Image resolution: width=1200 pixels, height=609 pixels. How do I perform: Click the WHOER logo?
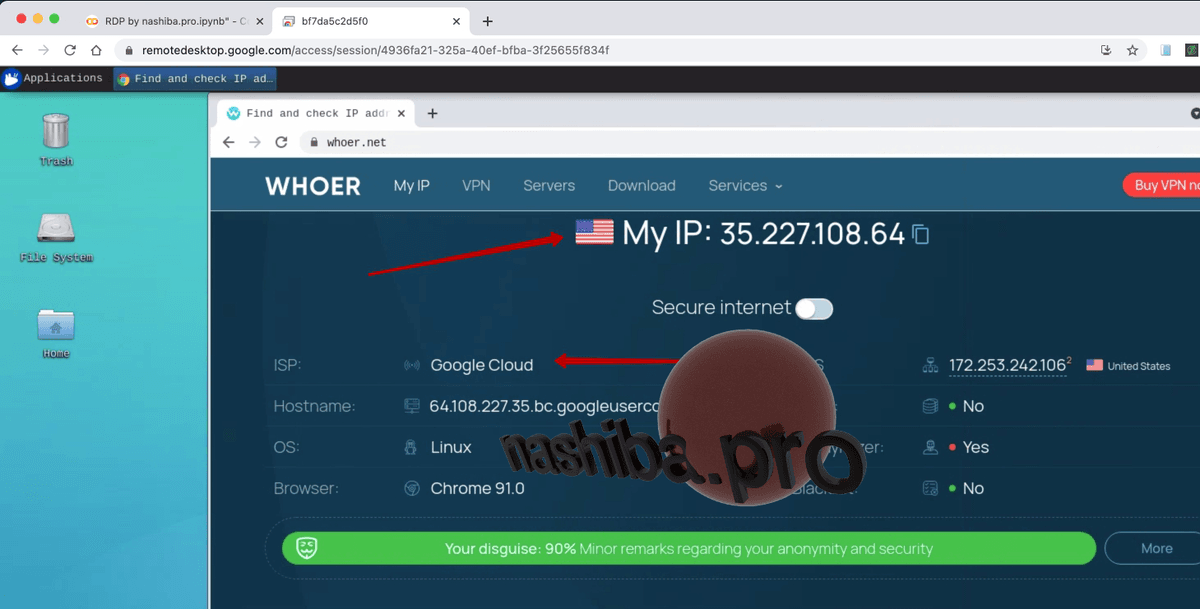coord(313,186)
